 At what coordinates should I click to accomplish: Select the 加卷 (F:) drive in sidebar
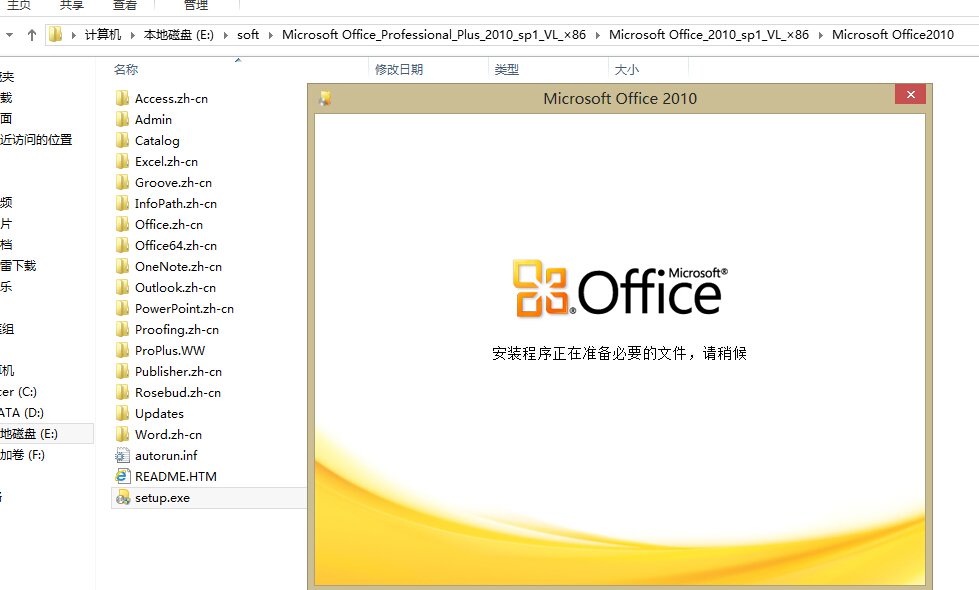pos(22,455)
